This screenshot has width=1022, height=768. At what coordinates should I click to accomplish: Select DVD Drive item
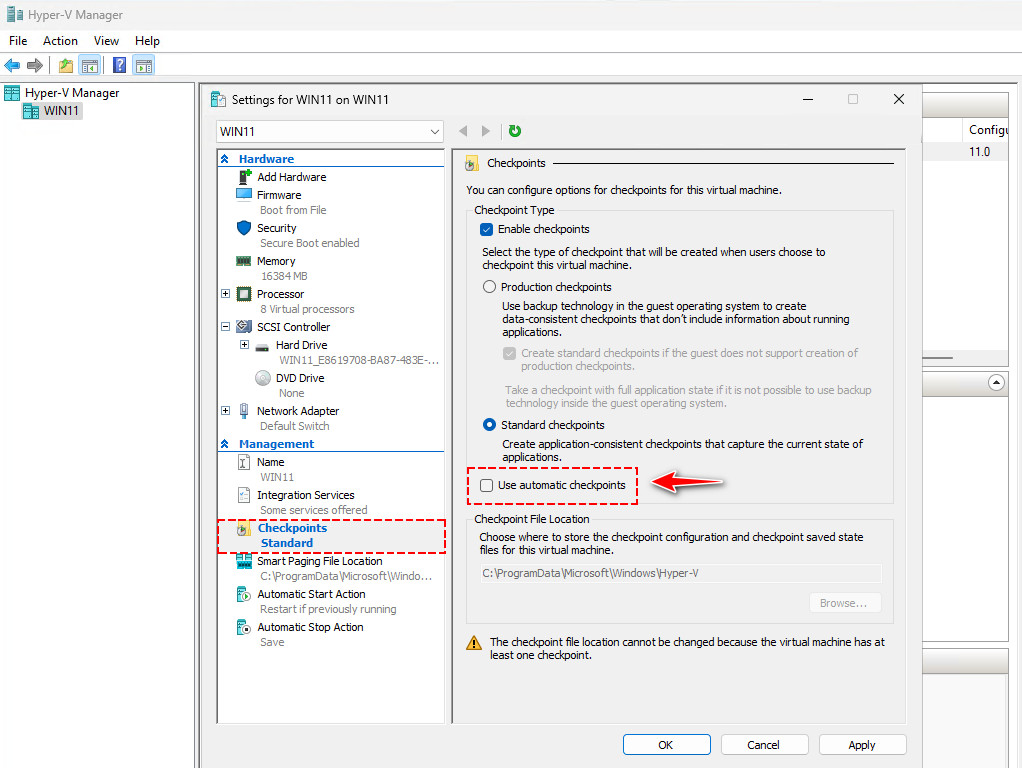(300, 378)
